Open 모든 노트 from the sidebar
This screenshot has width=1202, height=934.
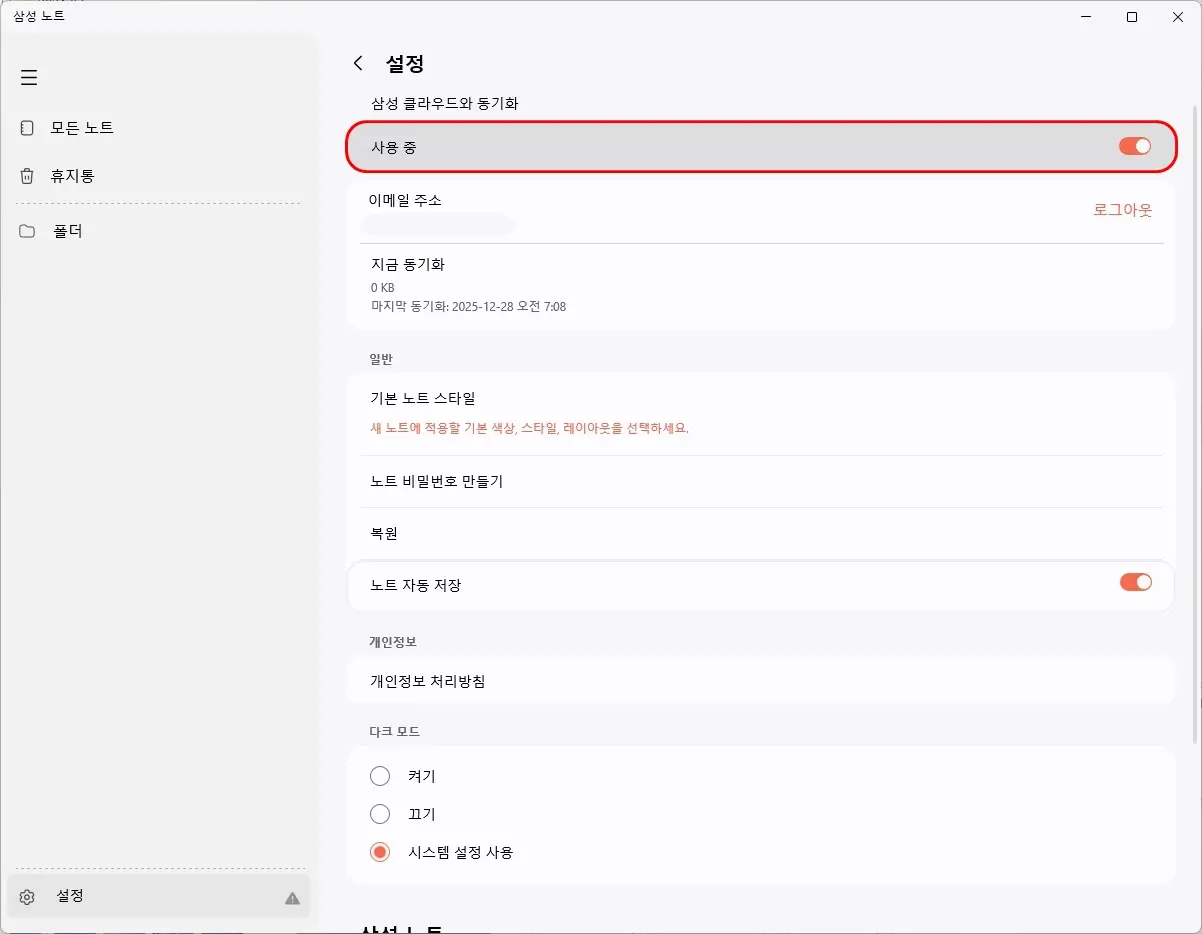click(80, 127)
